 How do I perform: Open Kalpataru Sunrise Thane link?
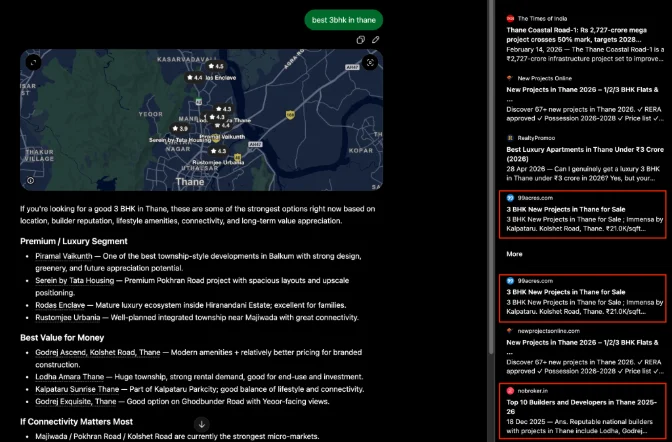(77, 389)
